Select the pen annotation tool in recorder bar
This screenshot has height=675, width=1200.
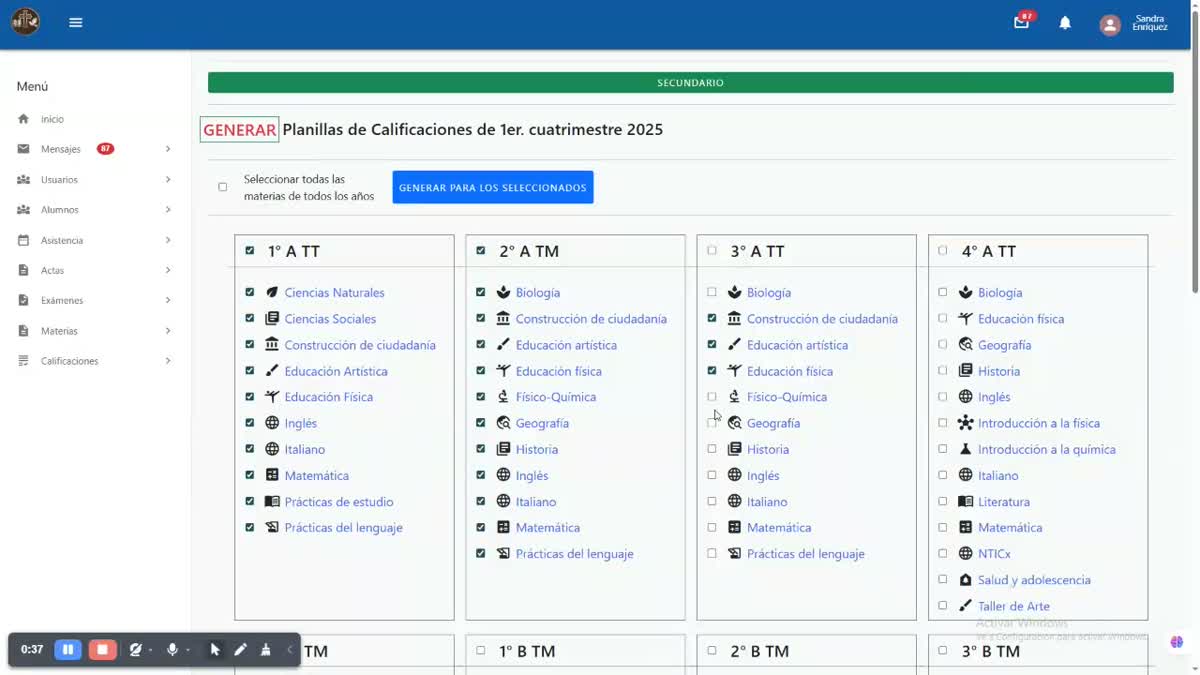click(240, 650)
